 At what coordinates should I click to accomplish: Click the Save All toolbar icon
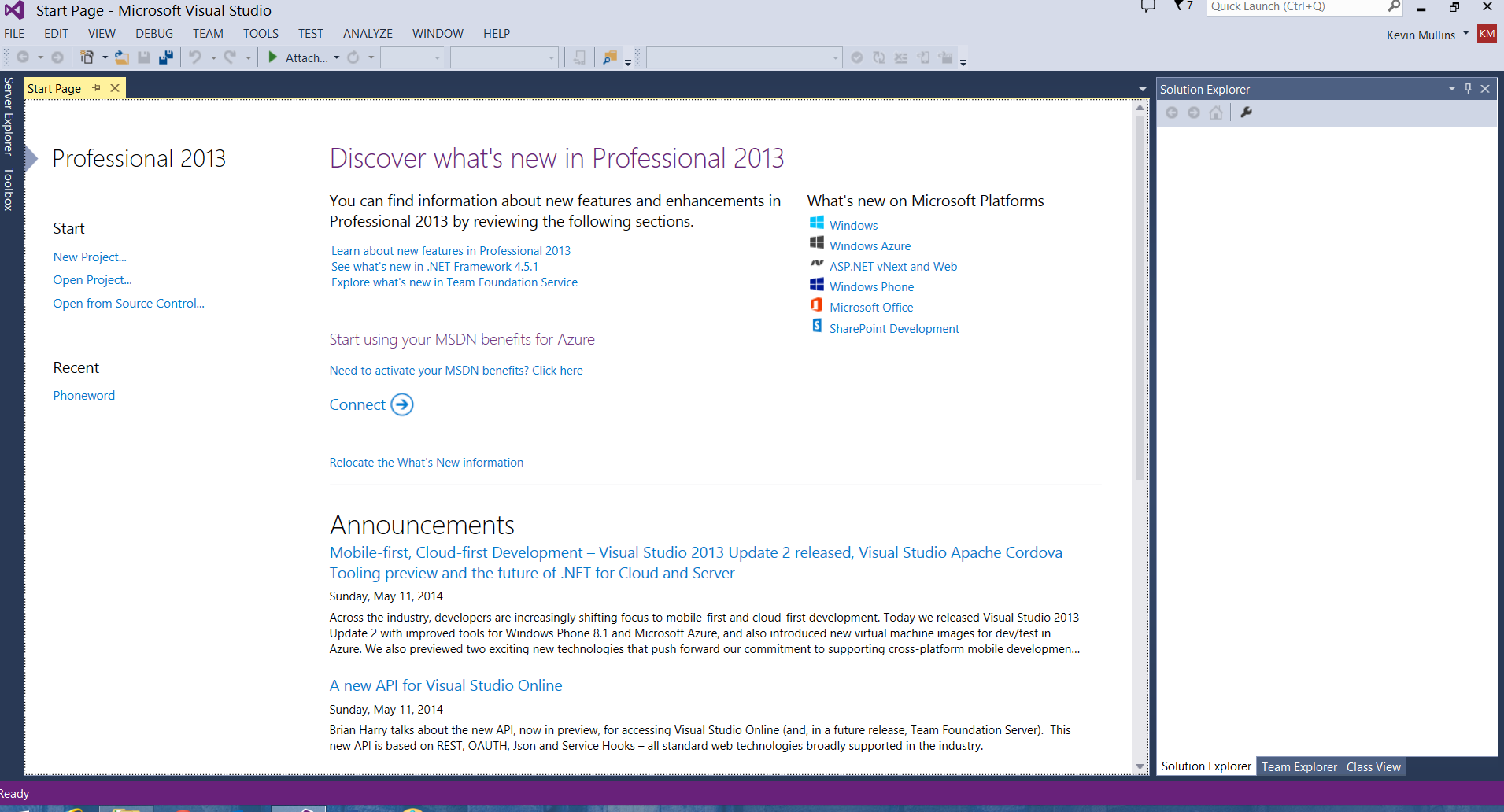click(166, 57)
